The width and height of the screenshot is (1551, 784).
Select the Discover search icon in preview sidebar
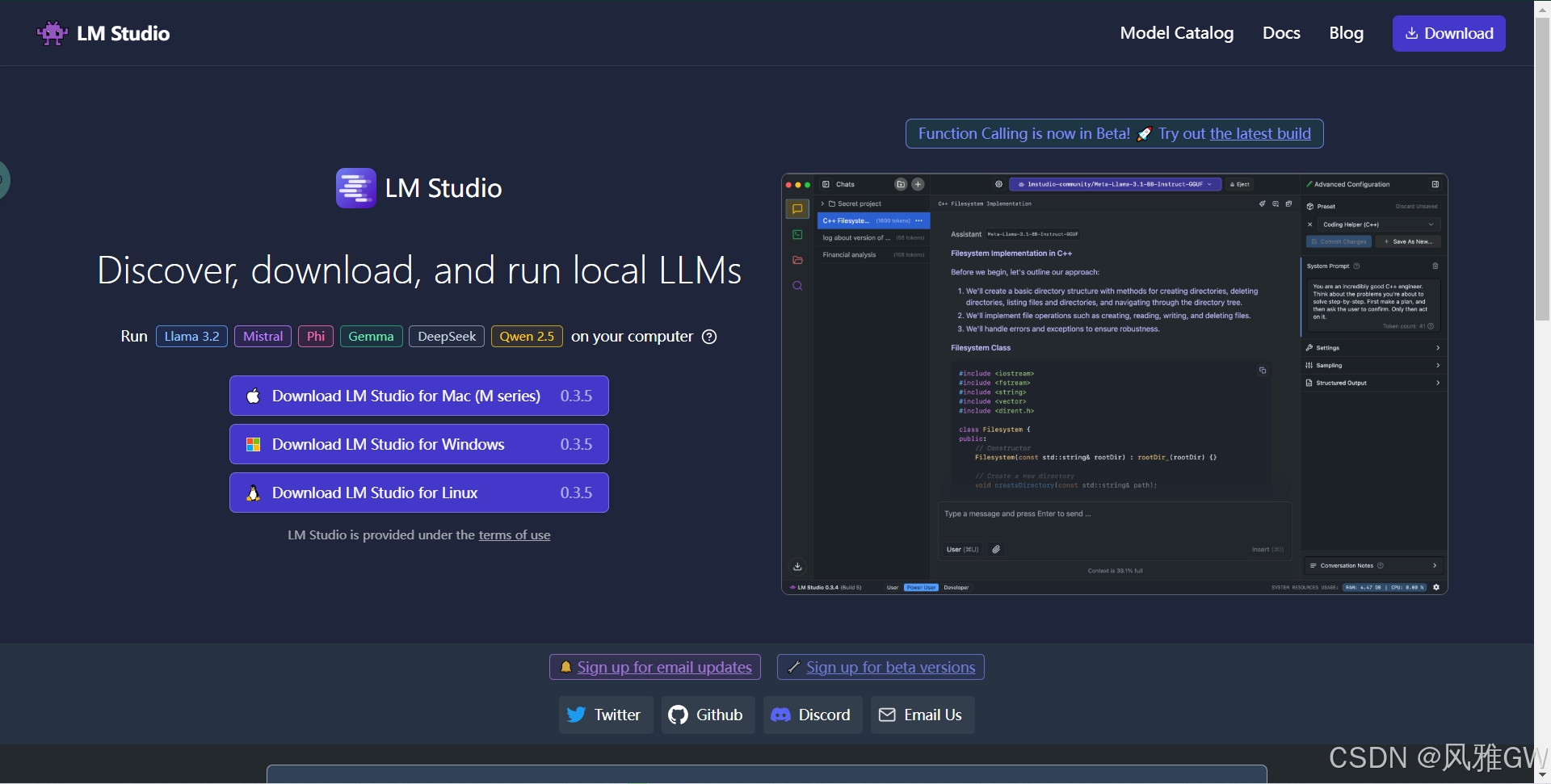(797, 286)
